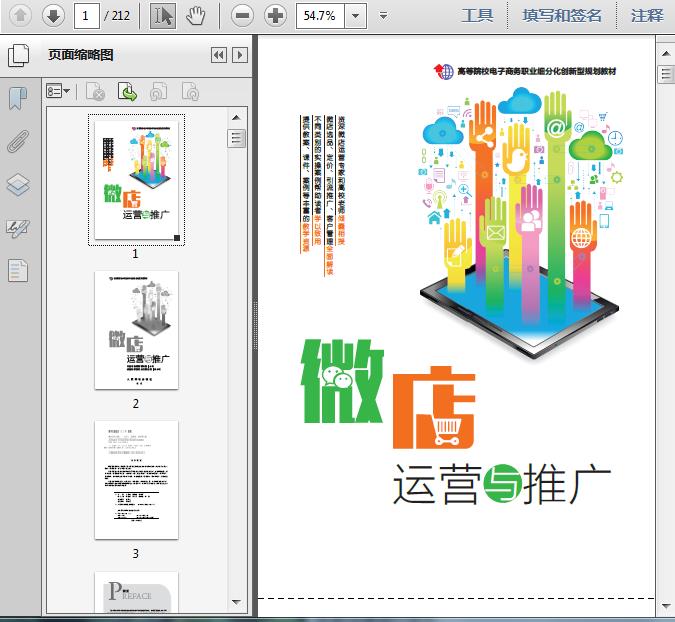Open the thumbnail options menu dropdown
The image size is (675, 622).
(58, 91)
